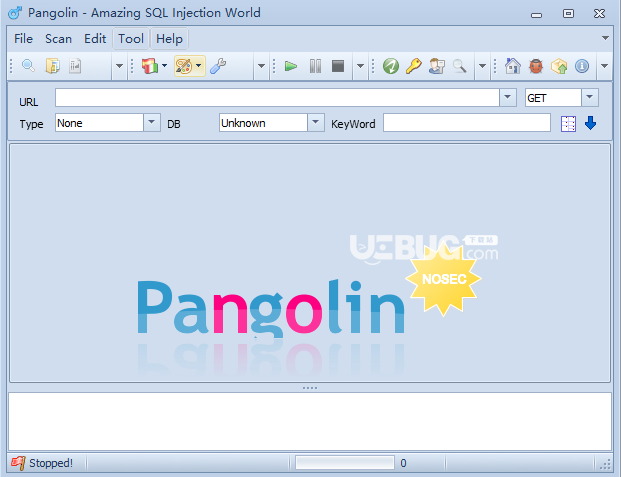Open the palette icon dropdown arrow
Viewport: 621px width, 477px height.
pos(199,66)
